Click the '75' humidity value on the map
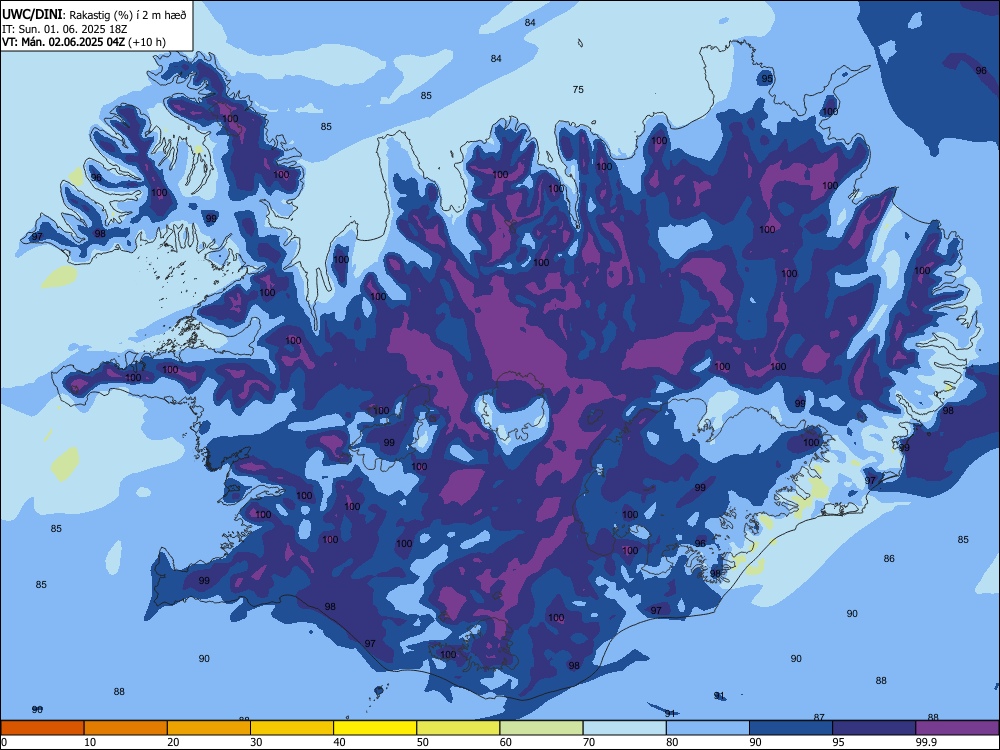This screenshot has width=1000, height=750. 578,90
